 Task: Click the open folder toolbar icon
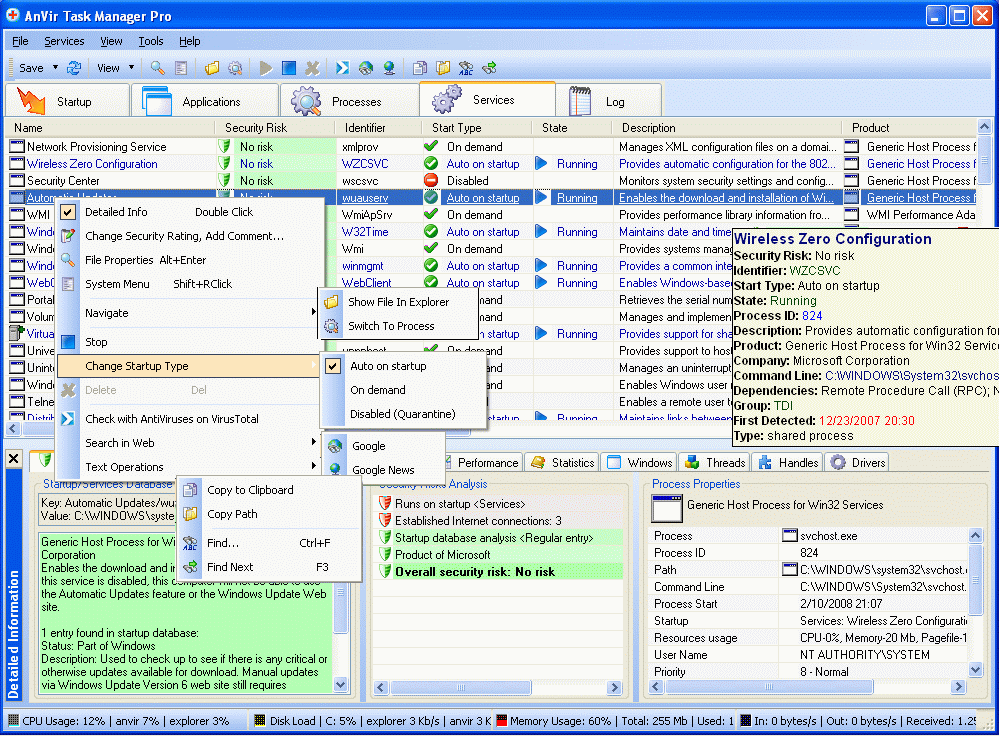[x=212, y=68]
